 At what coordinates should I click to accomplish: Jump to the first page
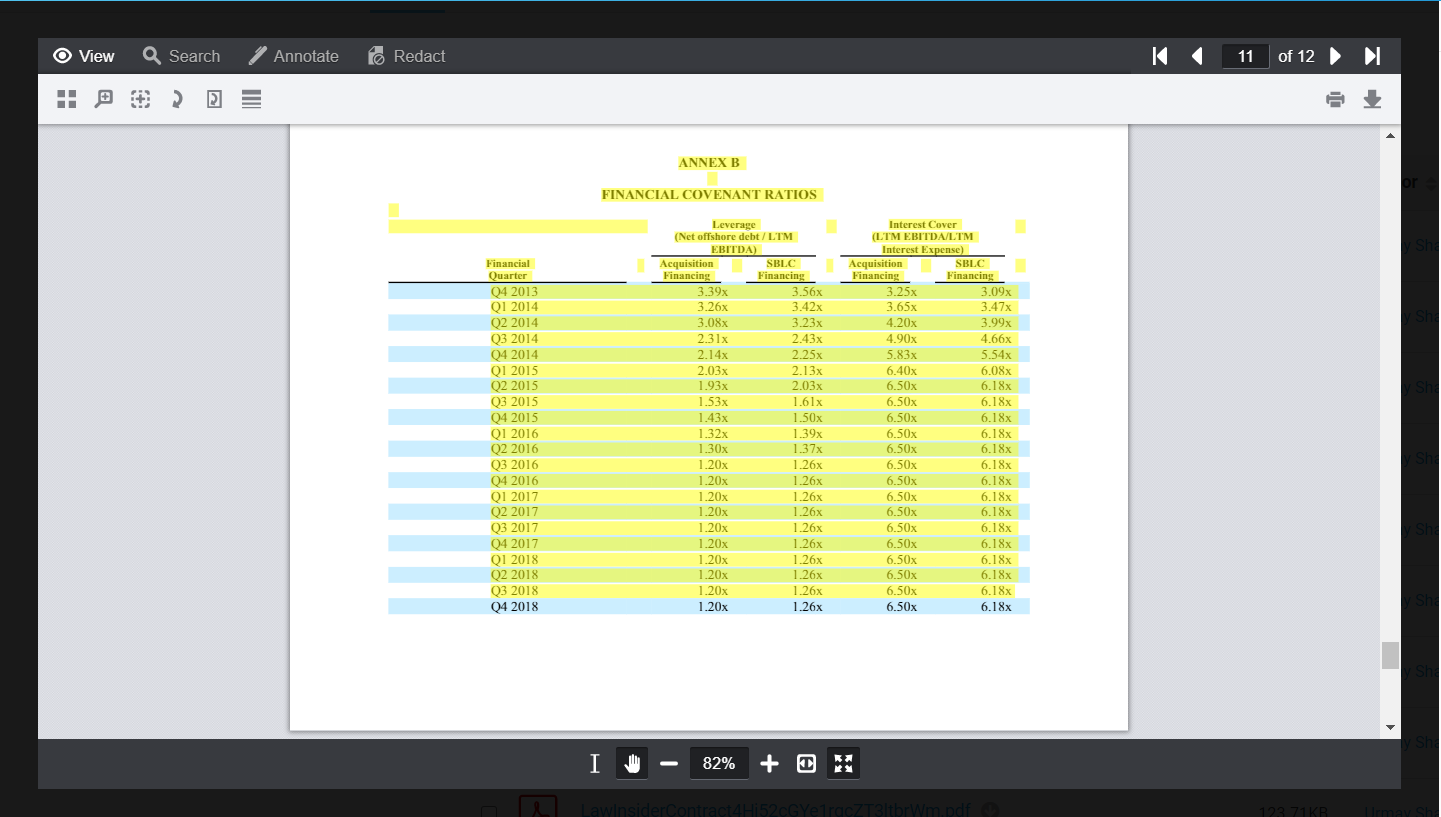tap(1160, 56)
